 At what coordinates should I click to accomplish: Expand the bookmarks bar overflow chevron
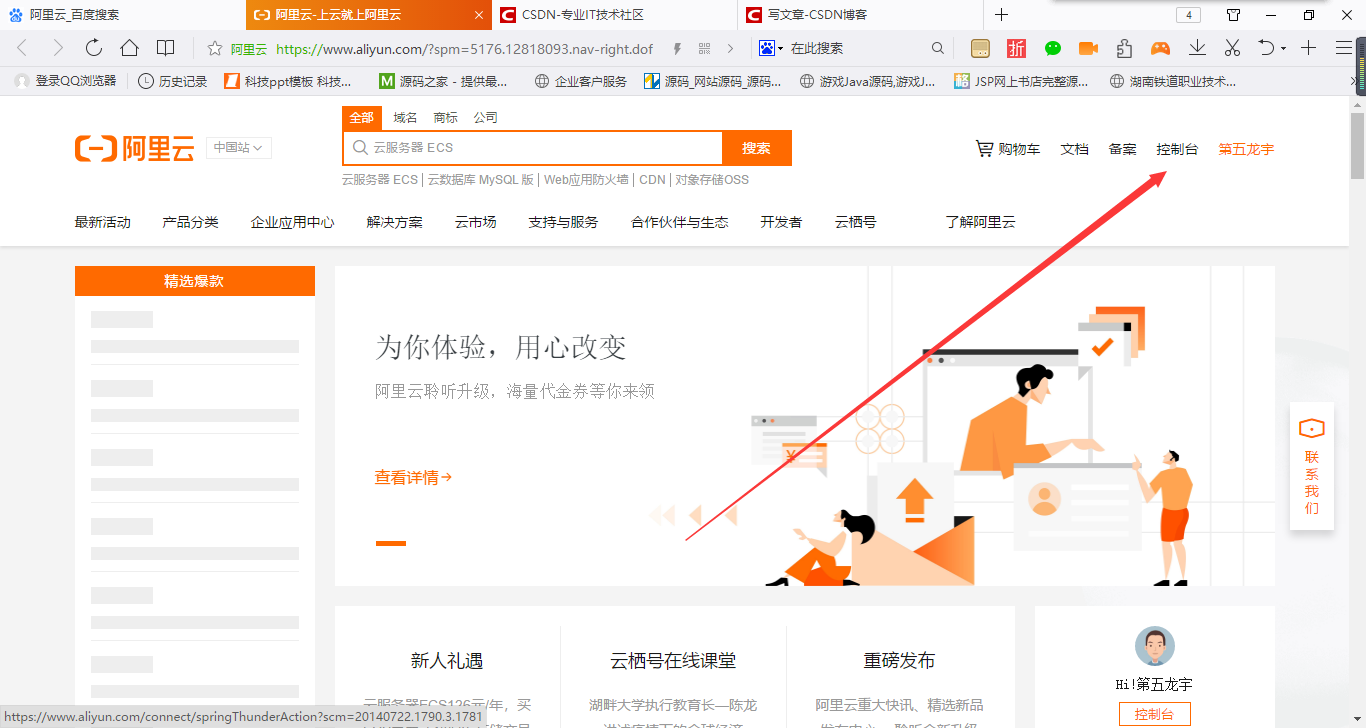1355,81
